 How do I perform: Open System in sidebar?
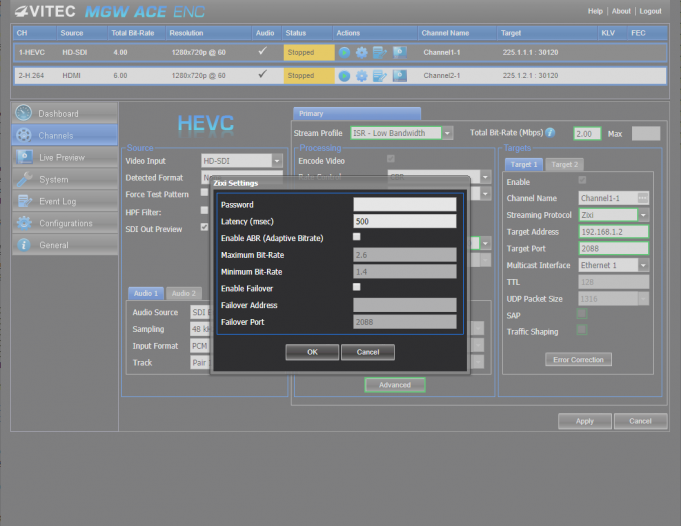point(65,179)
